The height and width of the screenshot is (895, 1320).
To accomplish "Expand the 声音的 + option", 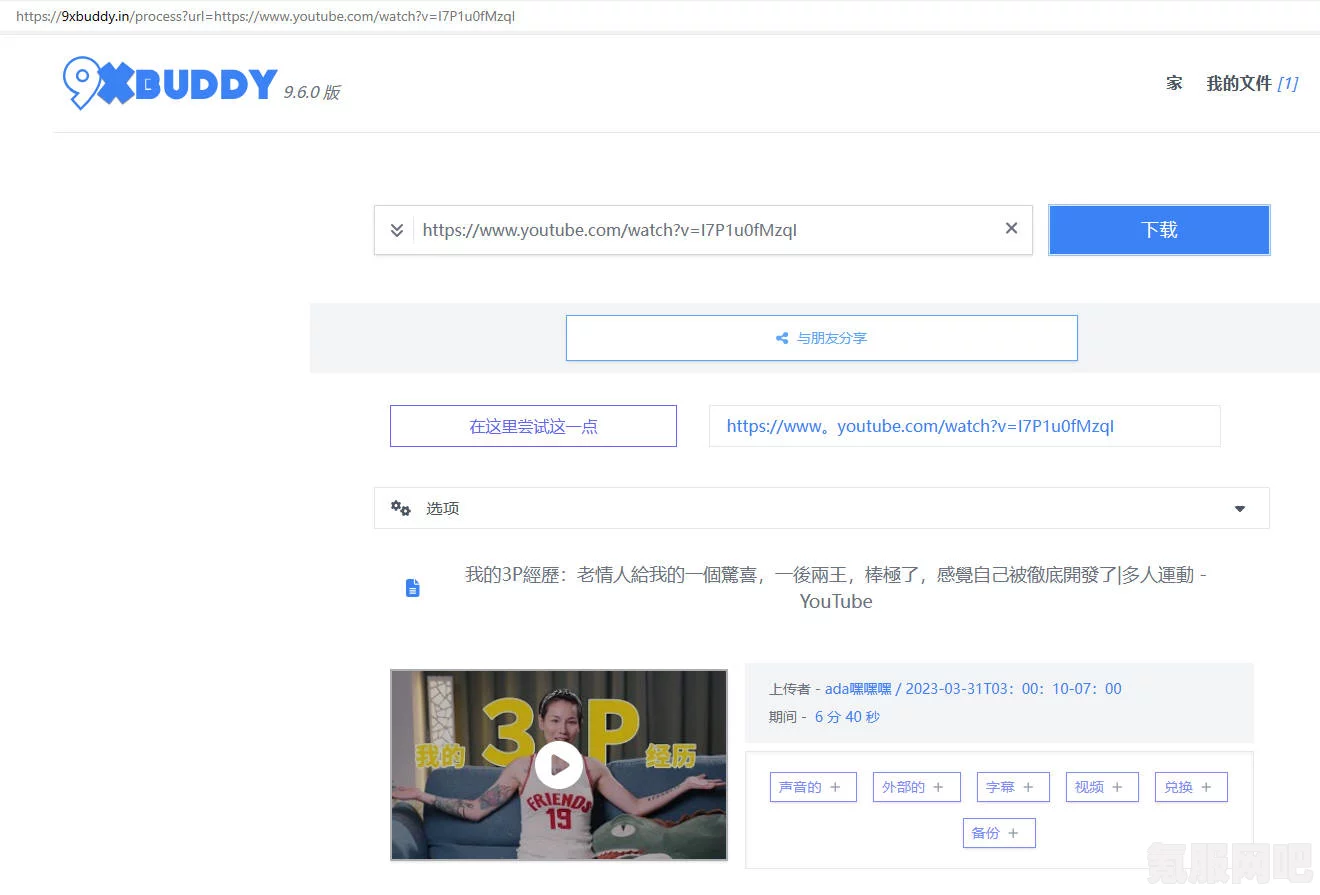I will pyautogui.click(x=813, y=787).
